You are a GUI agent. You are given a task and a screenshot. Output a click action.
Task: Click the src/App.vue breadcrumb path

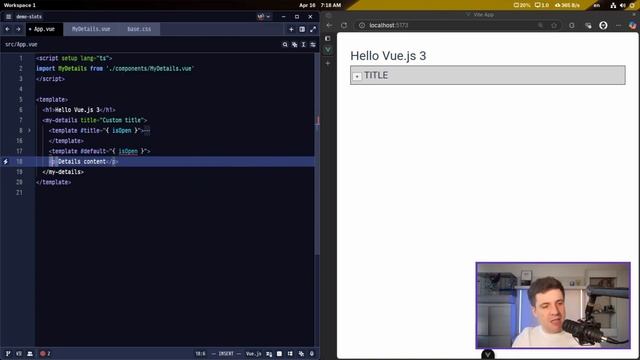pos(21,44)
